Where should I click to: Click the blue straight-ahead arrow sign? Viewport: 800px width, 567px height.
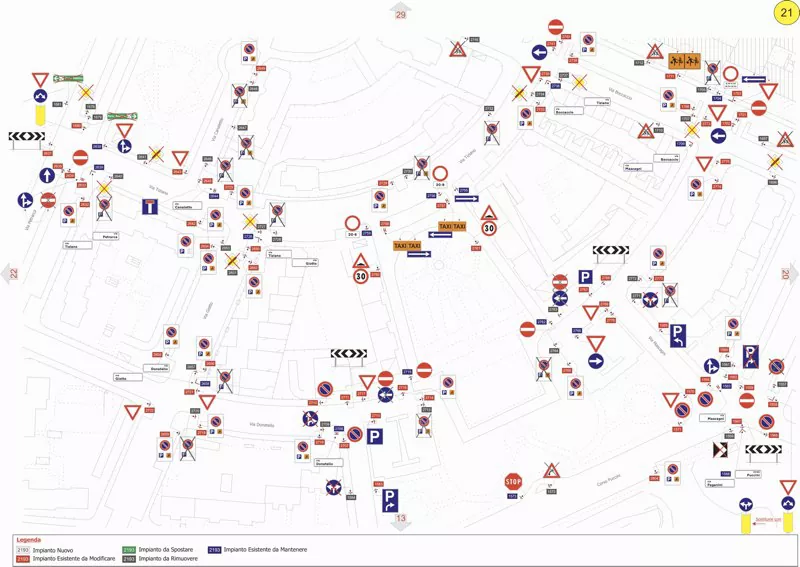tap(47, 175)
